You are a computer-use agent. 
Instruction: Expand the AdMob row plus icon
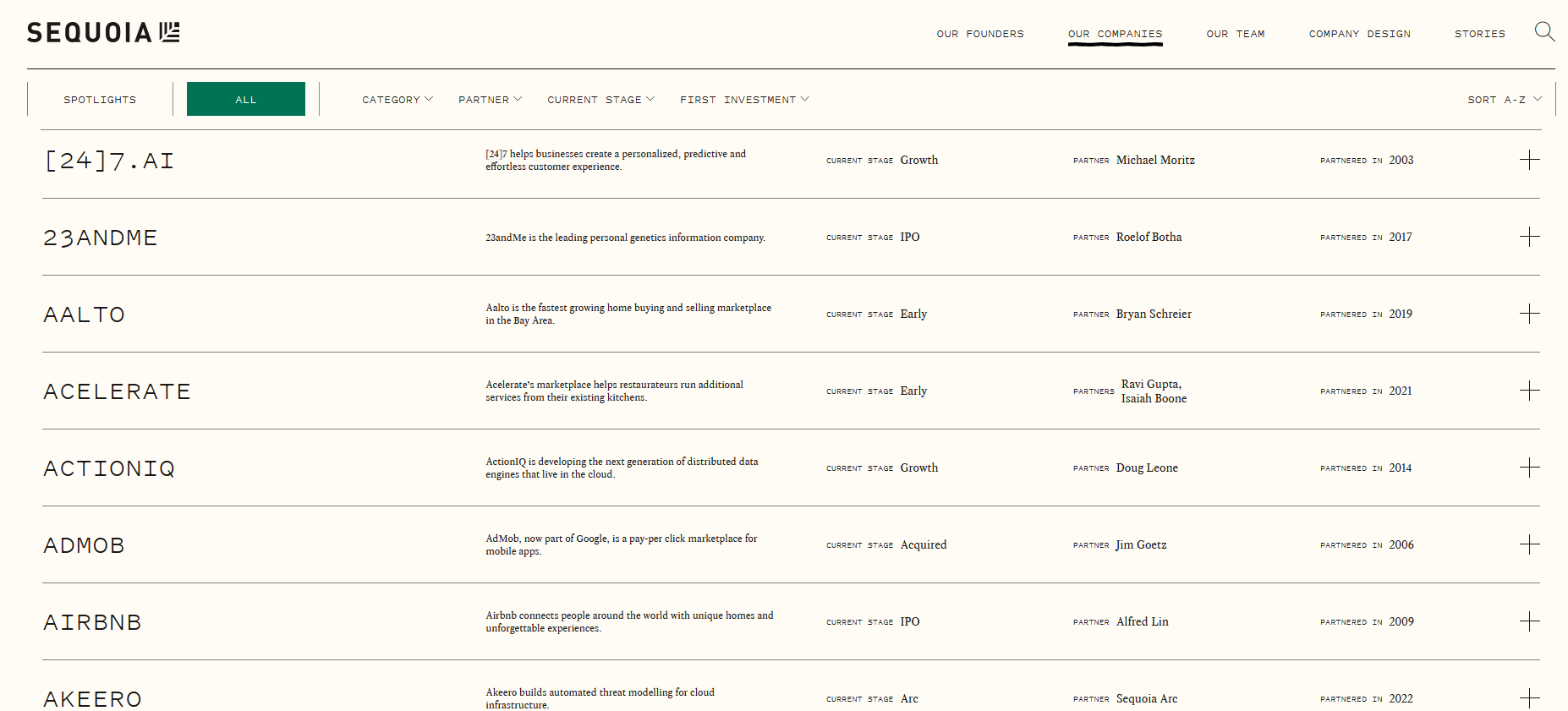1529,544
